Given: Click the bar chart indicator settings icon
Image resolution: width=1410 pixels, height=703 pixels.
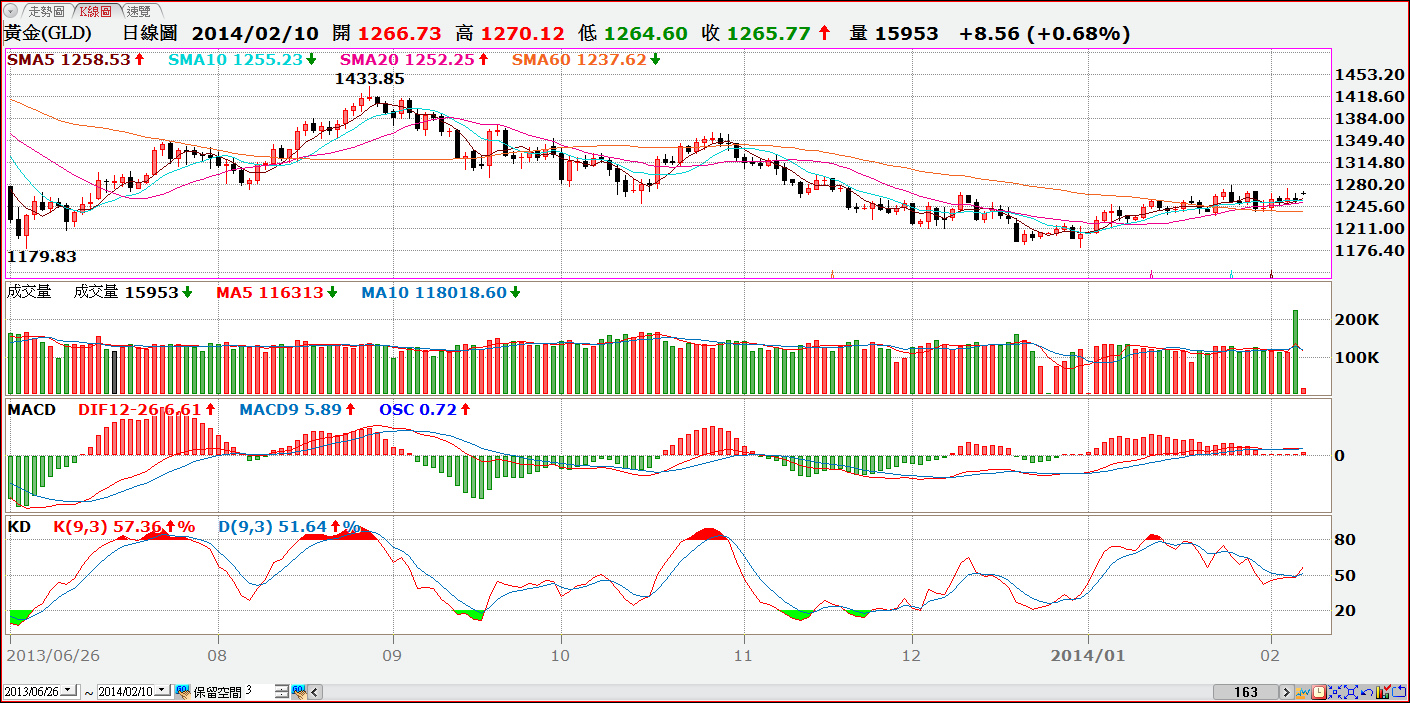Looking at the screenshot, I should 1383,692.
